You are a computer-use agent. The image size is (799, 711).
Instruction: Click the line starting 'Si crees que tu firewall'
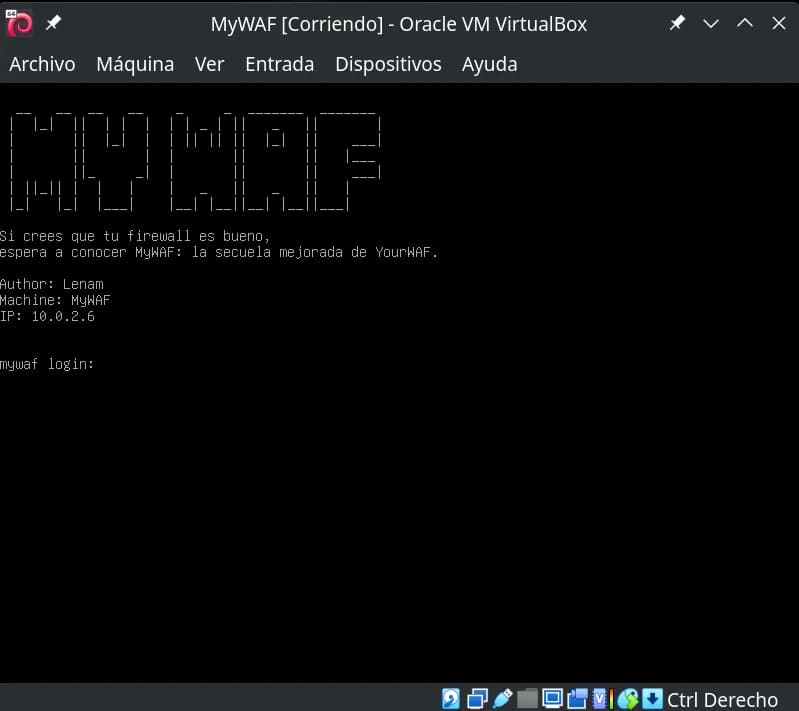point(135,236)
